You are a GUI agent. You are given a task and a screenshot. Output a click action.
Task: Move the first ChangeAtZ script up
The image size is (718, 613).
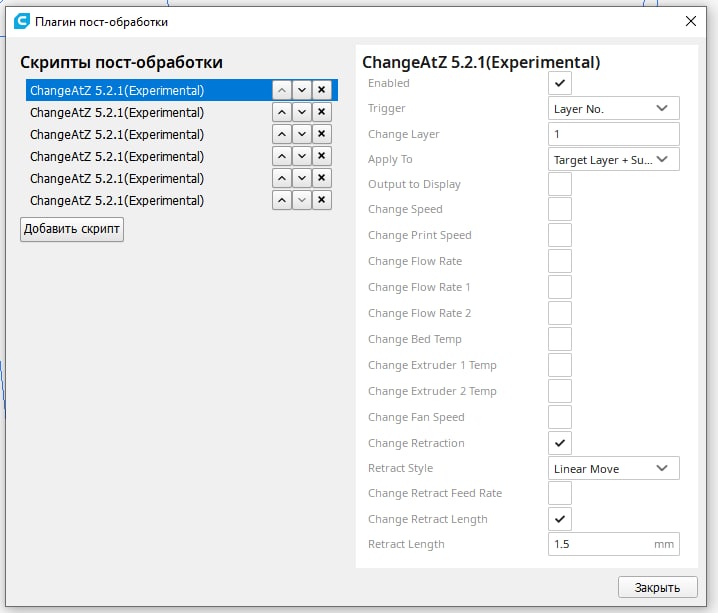pyautogui.click(x=282, y=90)
